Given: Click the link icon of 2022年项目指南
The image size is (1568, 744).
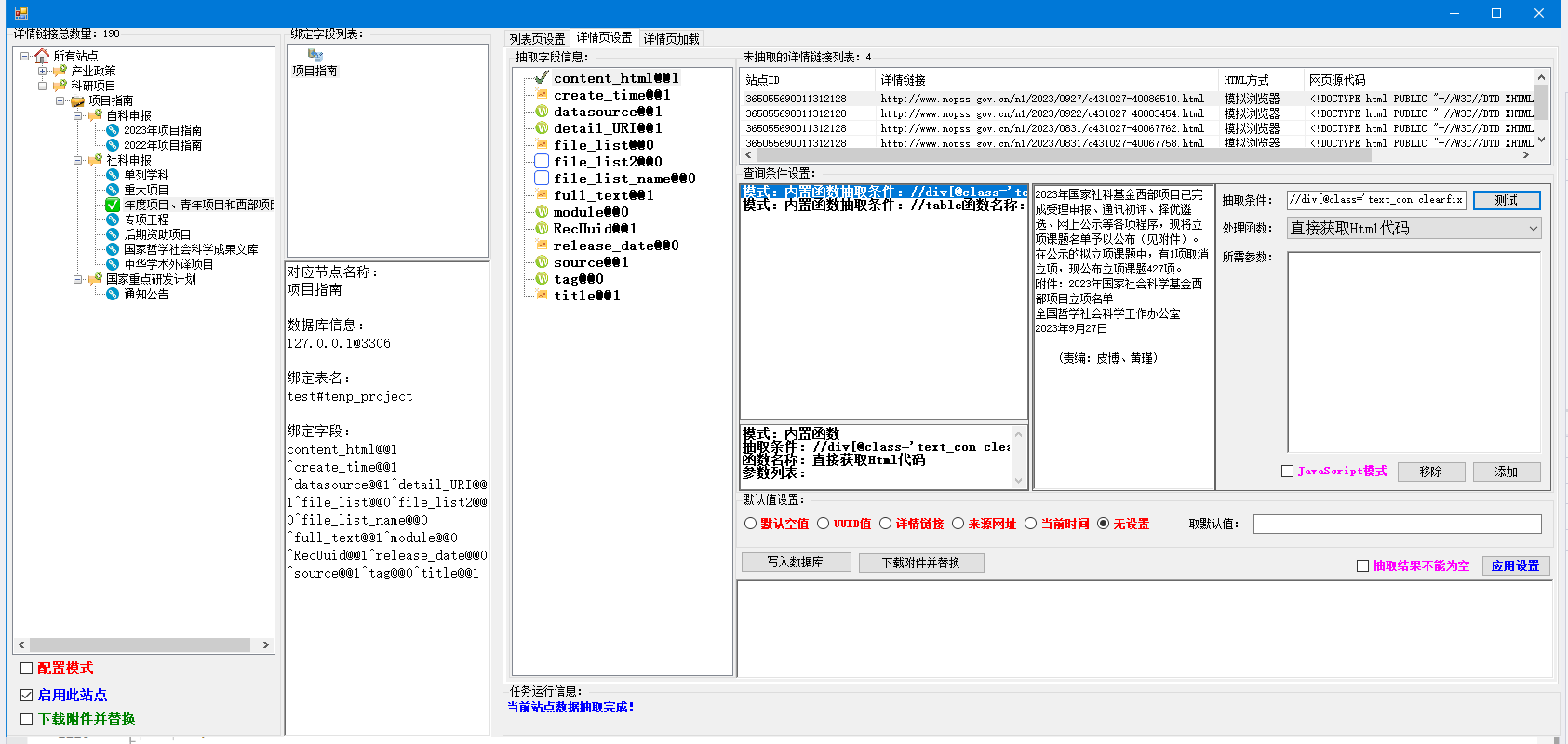Looking at the screenshot, I should pos(113,145).
